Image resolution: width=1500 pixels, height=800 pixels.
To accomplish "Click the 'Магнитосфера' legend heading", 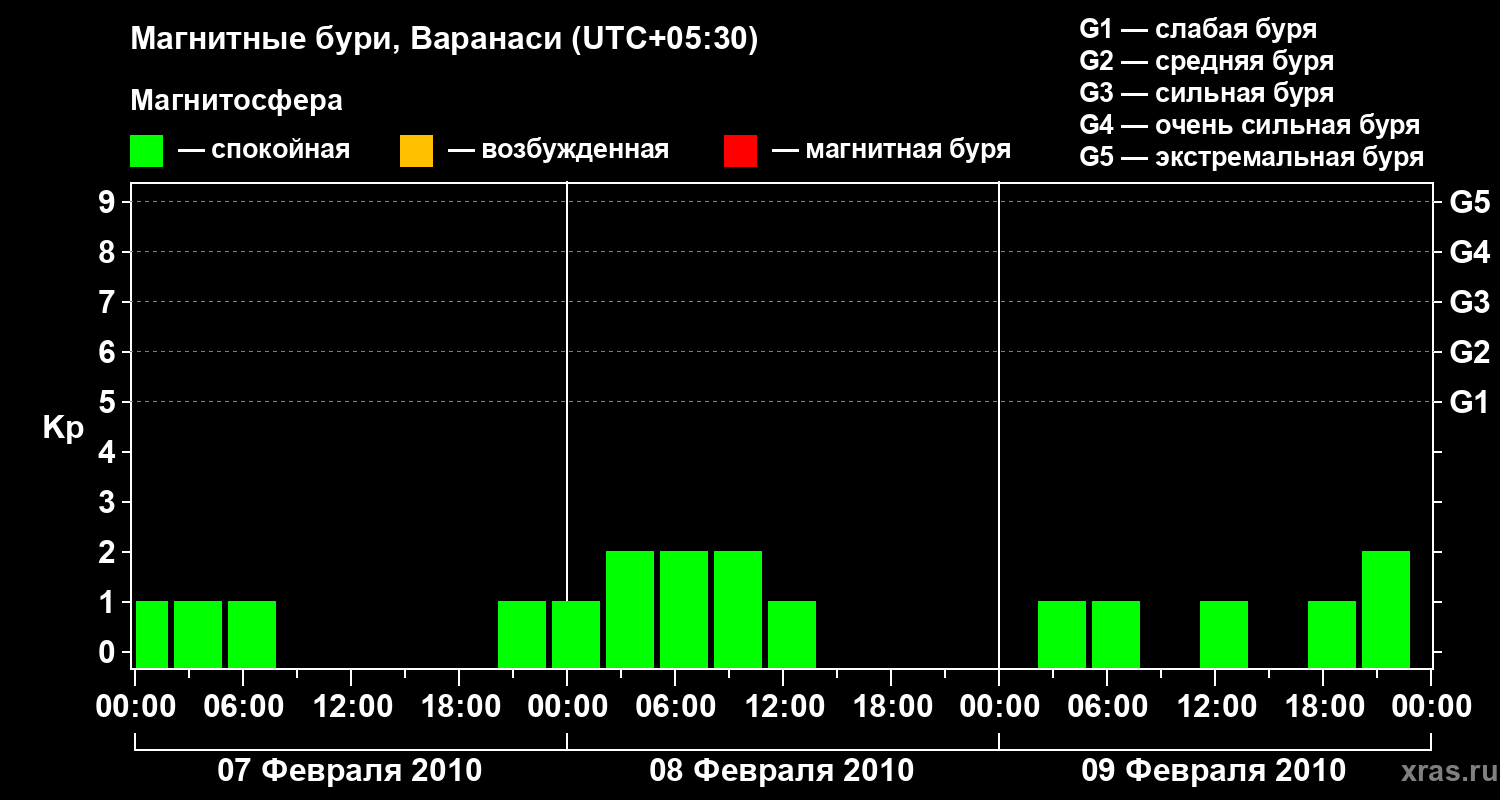I will [x=237, y=101].
